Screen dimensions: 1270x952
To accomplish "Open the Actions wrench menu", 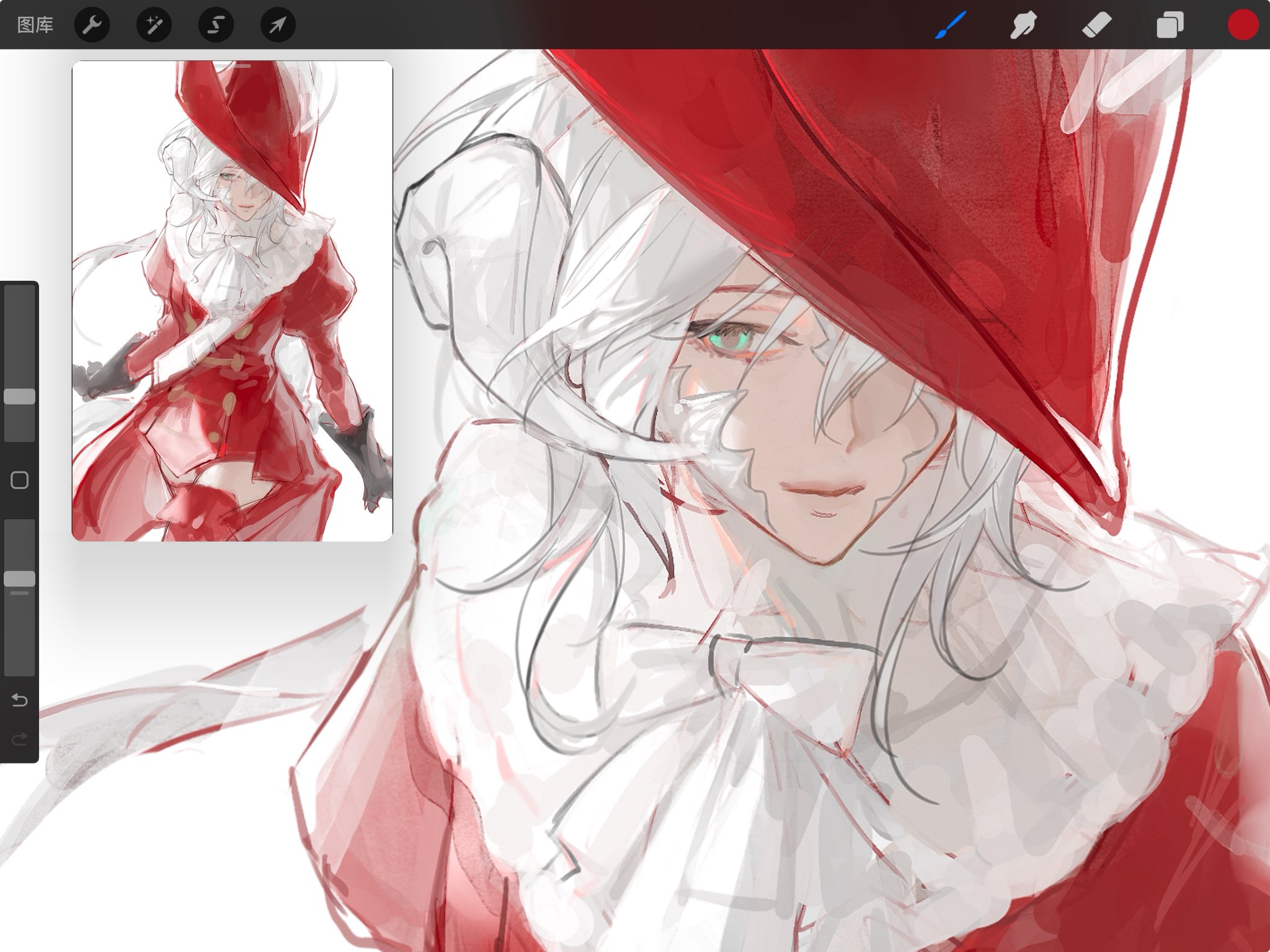I will point(92,25).
